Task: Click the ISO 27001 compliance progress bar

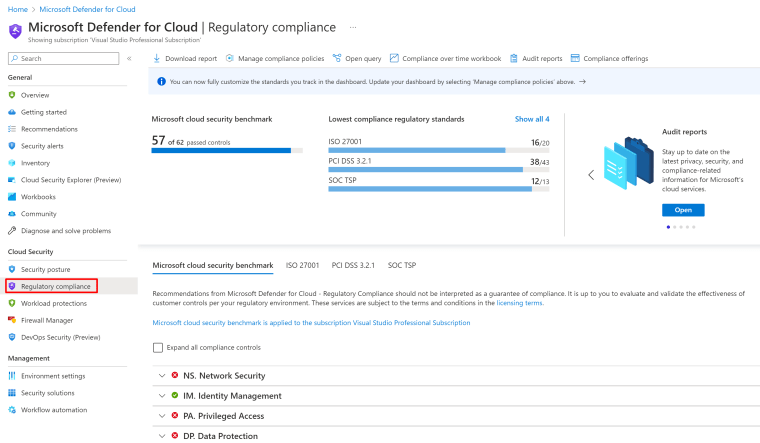Action: point(439,150)
